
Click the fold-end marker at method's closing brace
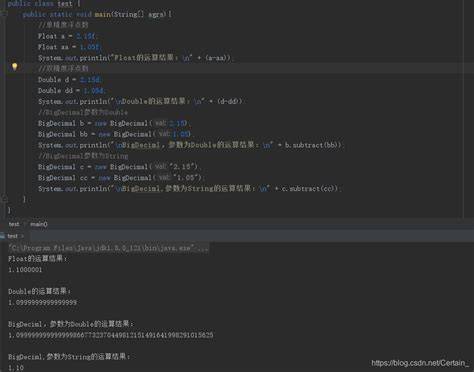[4, 199]
